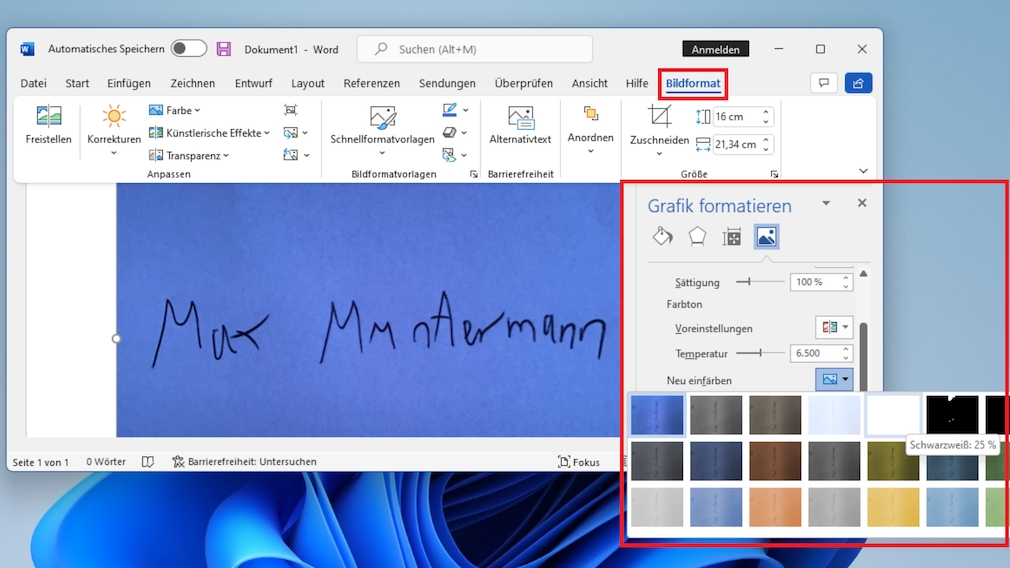
Task: Click the save diskette icon in title bar
Action: [224, 49]
